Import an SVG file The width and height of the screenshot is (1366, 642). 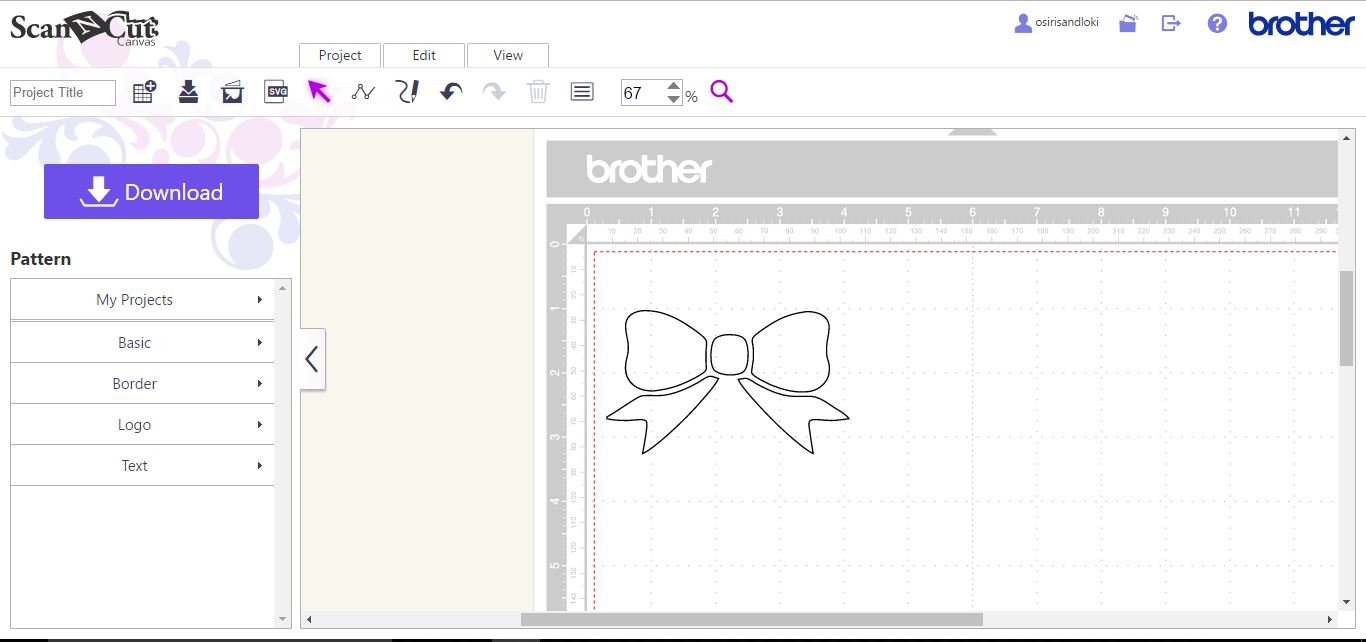pyautogui.click(x=275, y=91)
